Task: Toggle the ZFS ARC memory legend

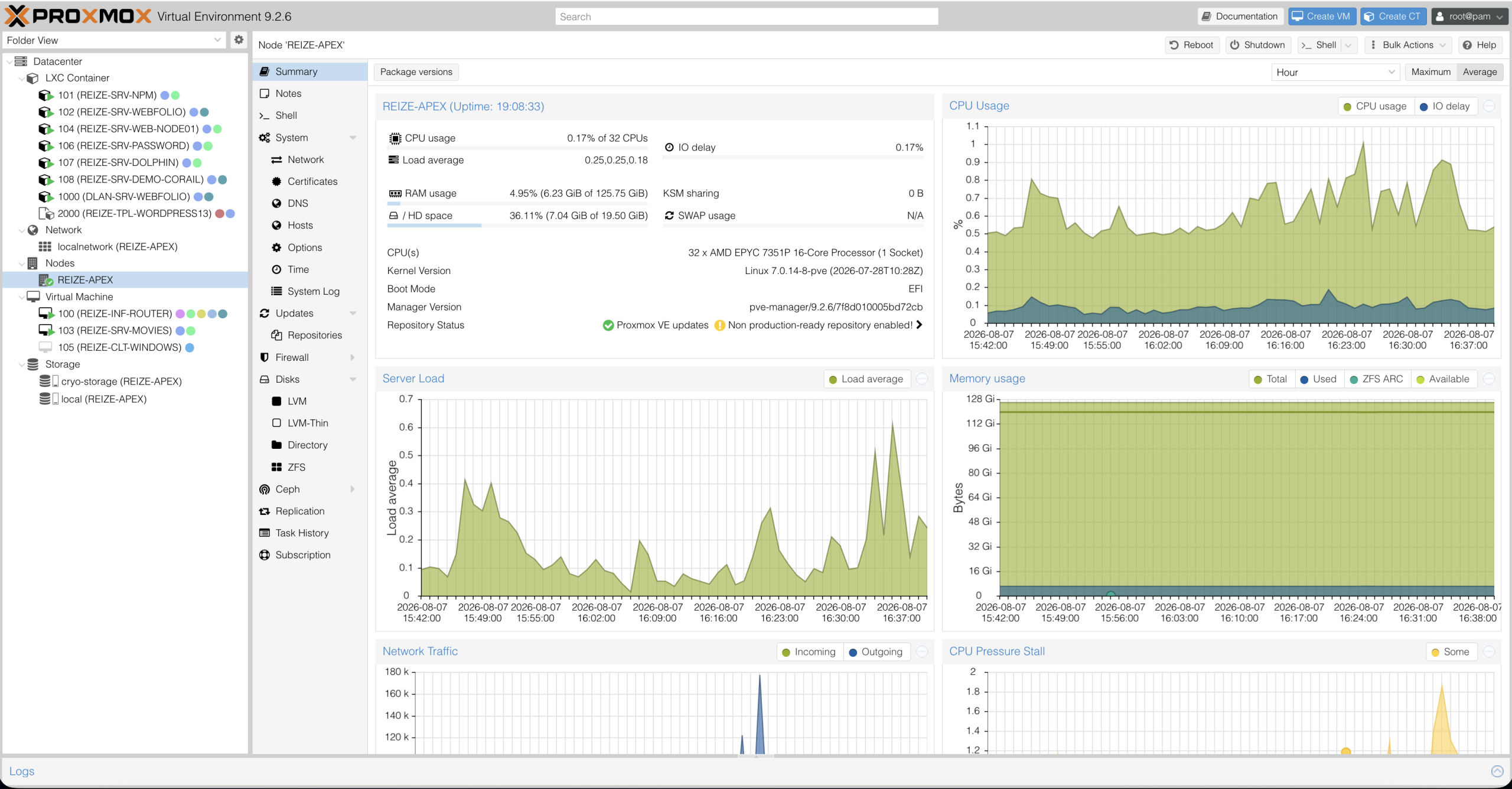Action: [1377, 379]
